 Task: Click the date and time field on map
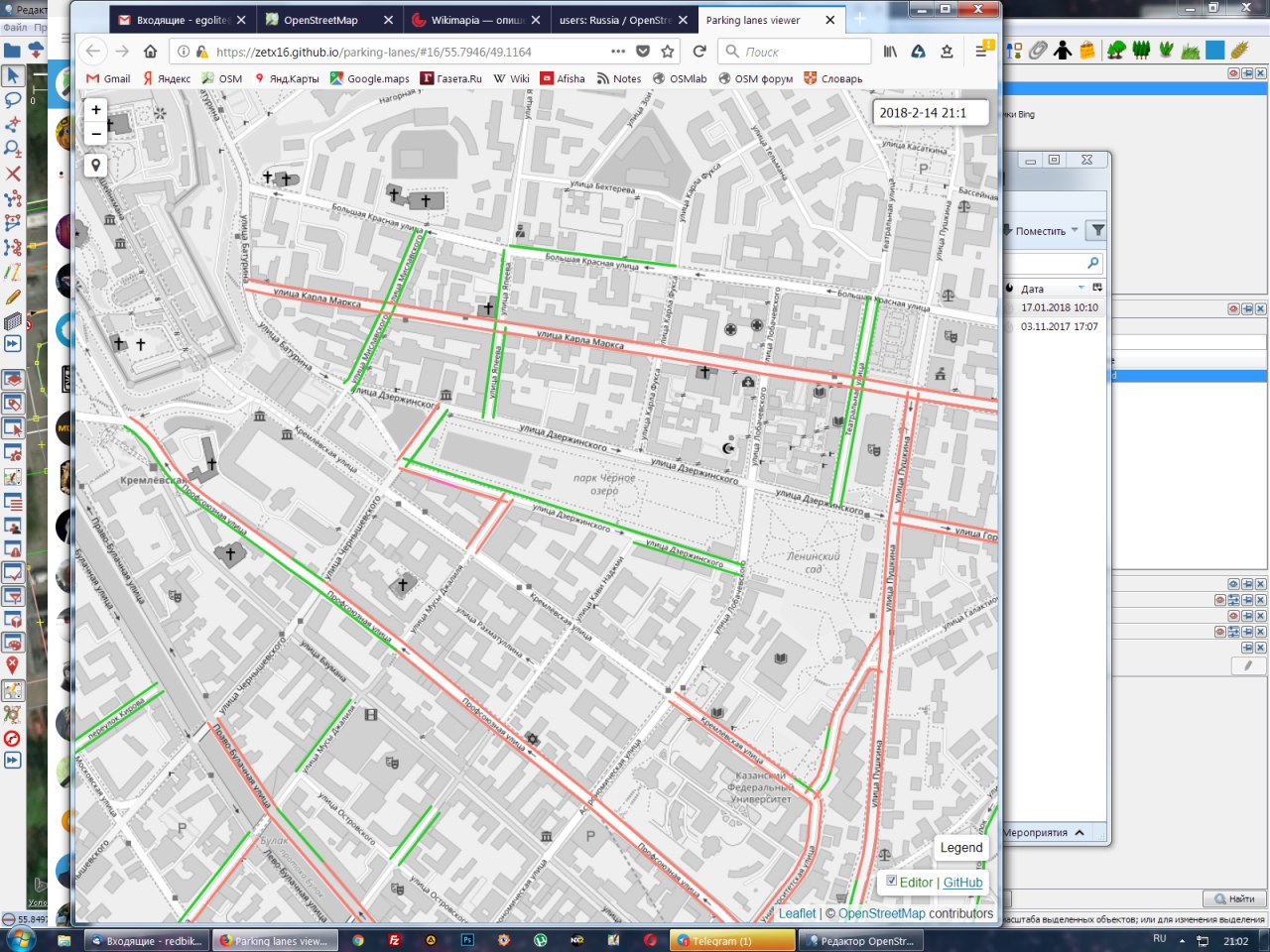[x=930, y=113]
